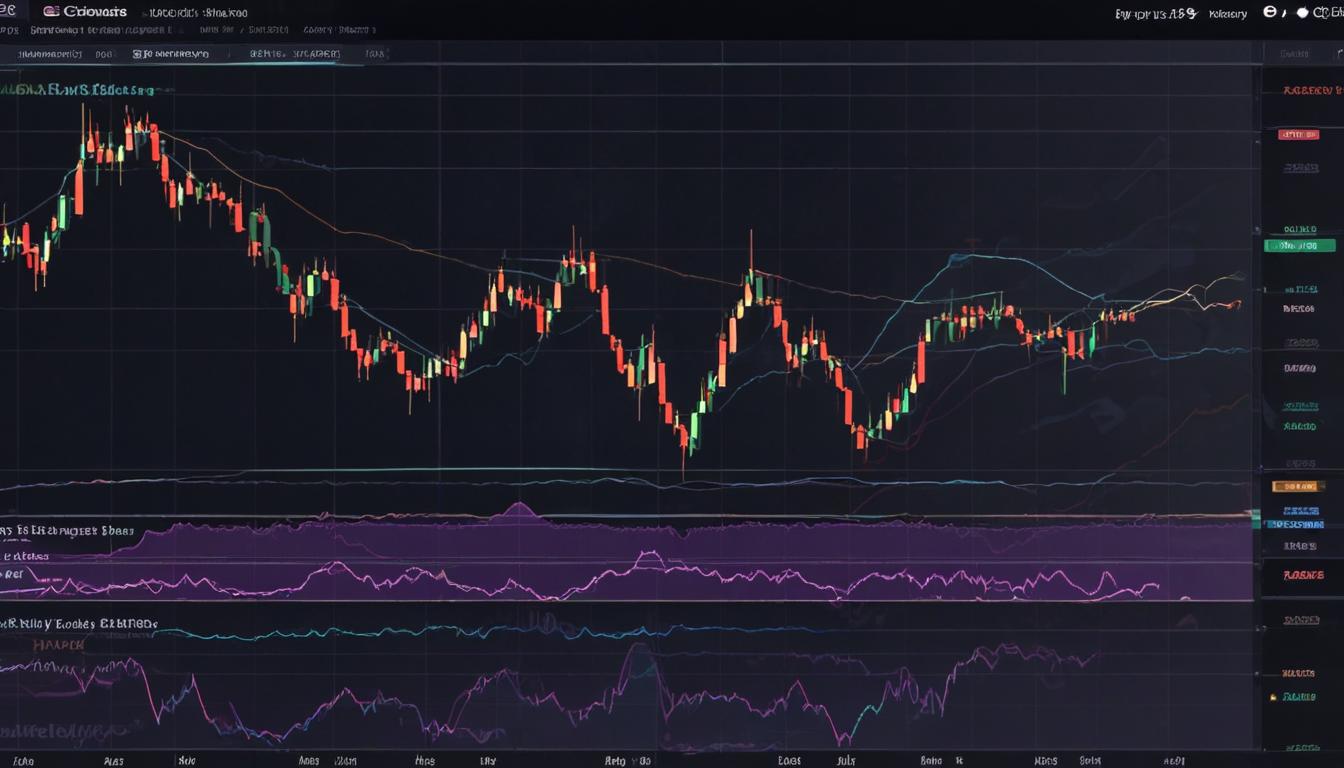
Task: Select the highlighted underlined tab in the toolbar
Action: click(294, 55)
